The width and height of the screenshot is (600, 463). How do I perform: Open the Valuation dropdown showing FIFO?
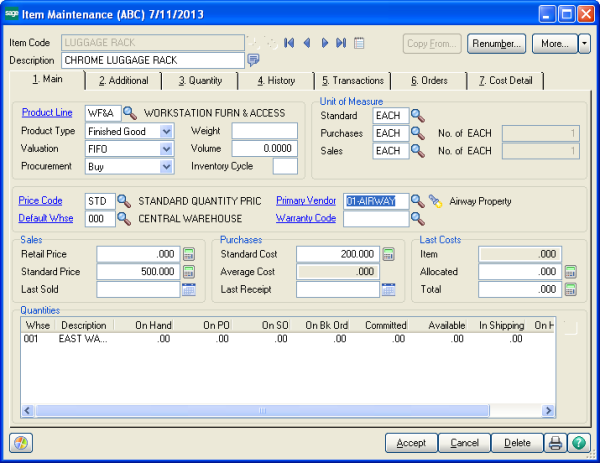[x=166, y=148]
